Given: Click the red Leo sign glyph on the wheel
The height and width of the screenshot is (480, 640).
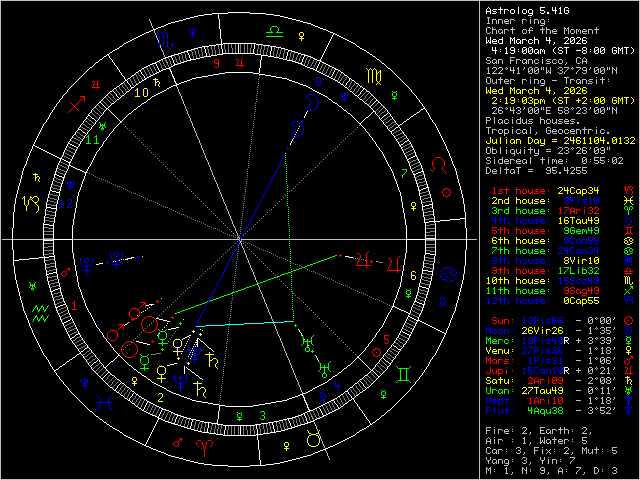Looking at the screenshot, I should pos(437,163).
